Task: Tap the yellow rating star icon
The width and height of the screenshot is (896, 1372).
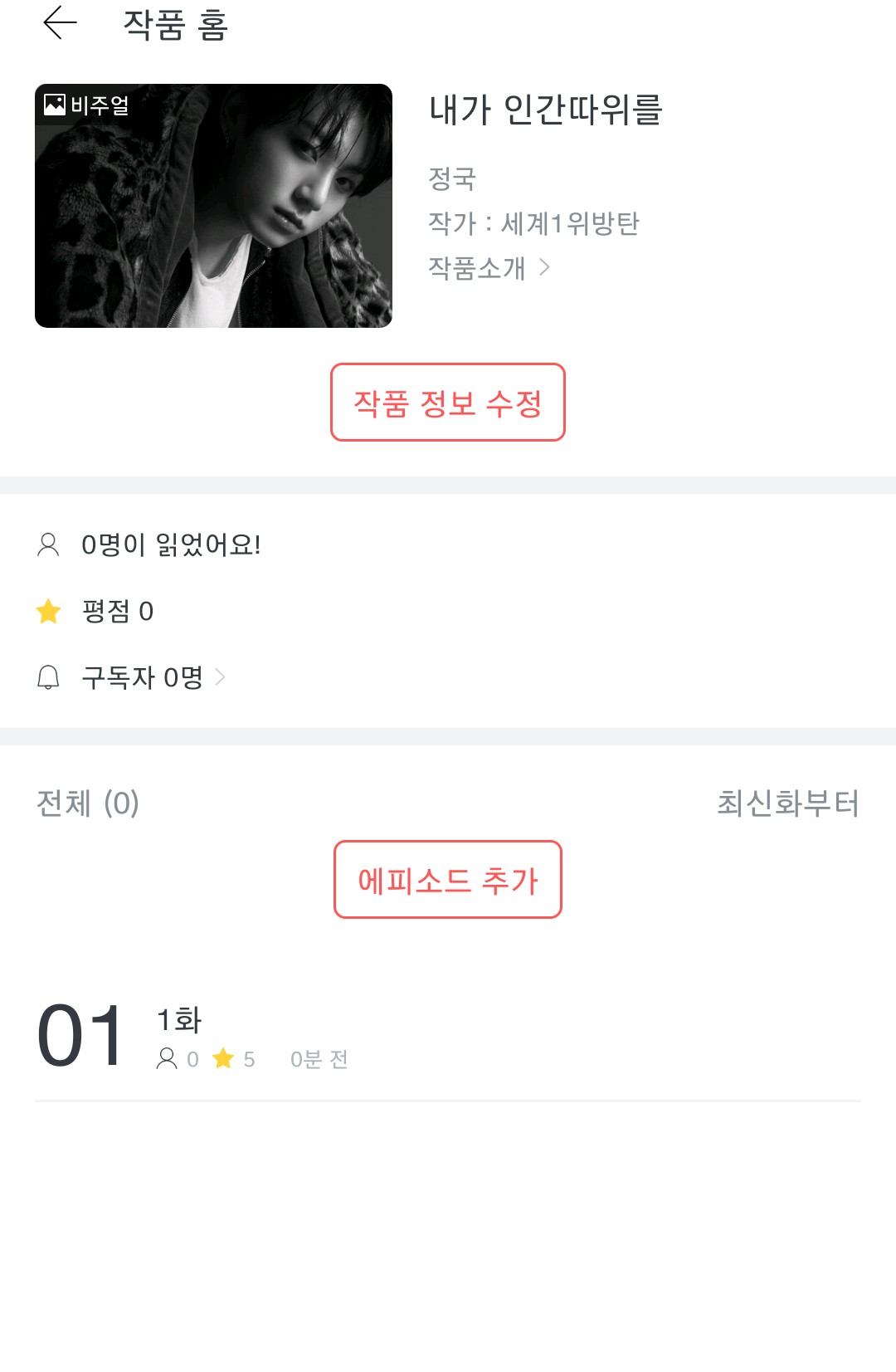Action: (49, 612)
